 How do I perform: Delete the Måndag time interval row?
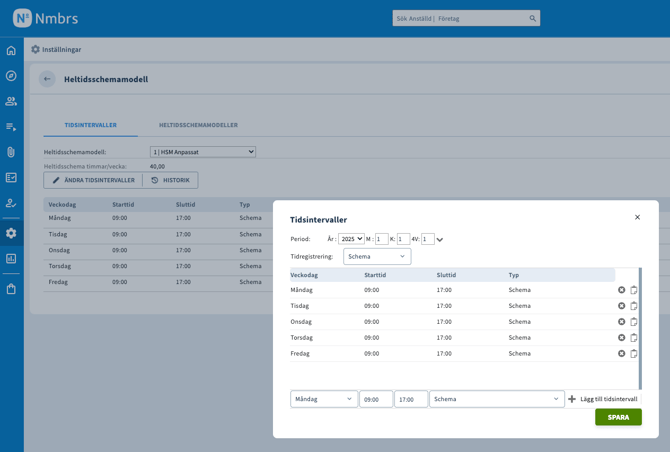pos(621,290)
